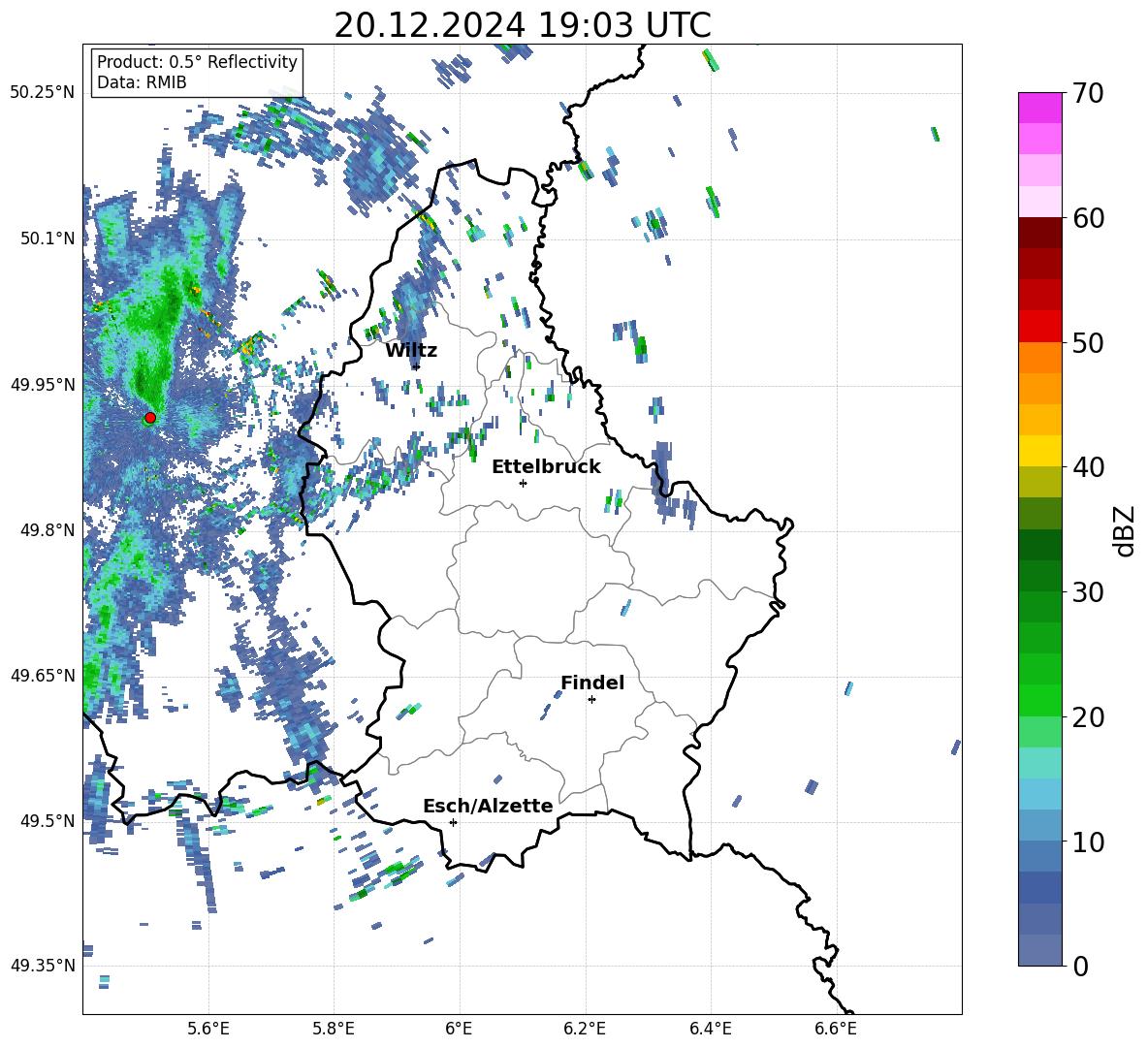Click the 49.65°N latitude label

pos(43,675)
